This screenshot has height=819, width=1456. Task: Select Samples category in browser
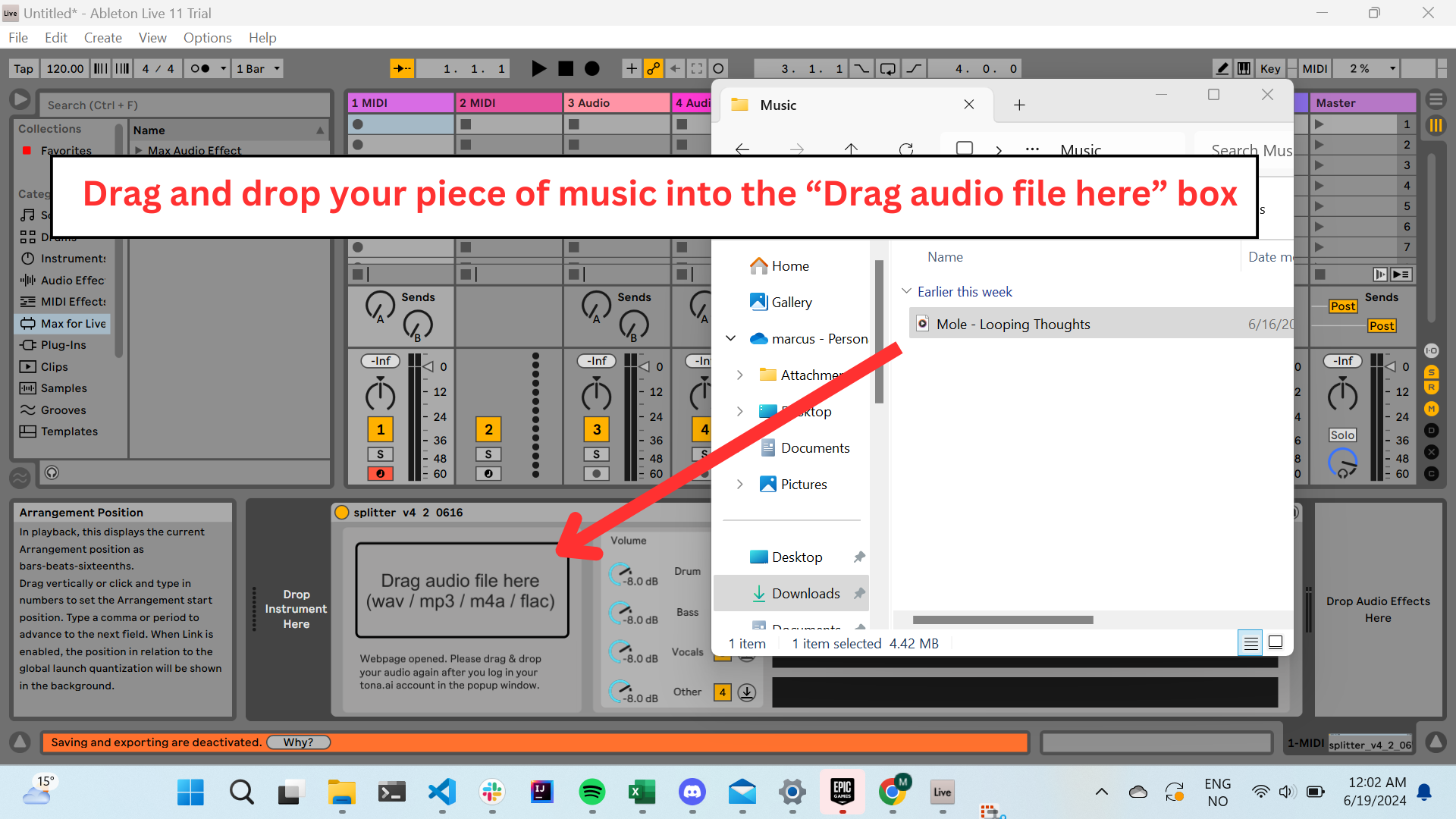(64, 388)
